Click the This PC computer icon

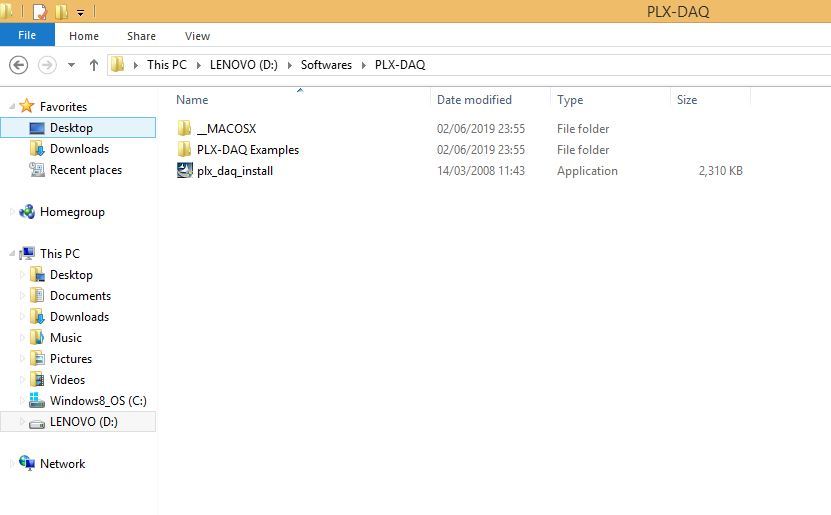26,254
